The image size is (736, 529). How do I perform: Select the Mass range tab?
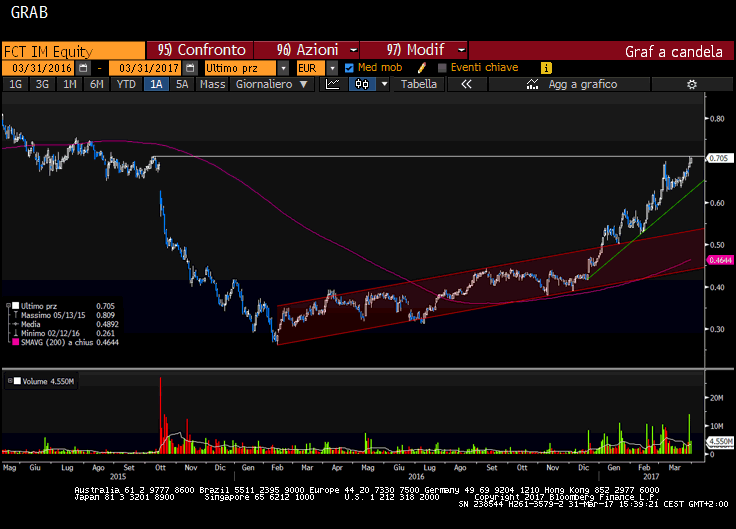tap(212, 84)
